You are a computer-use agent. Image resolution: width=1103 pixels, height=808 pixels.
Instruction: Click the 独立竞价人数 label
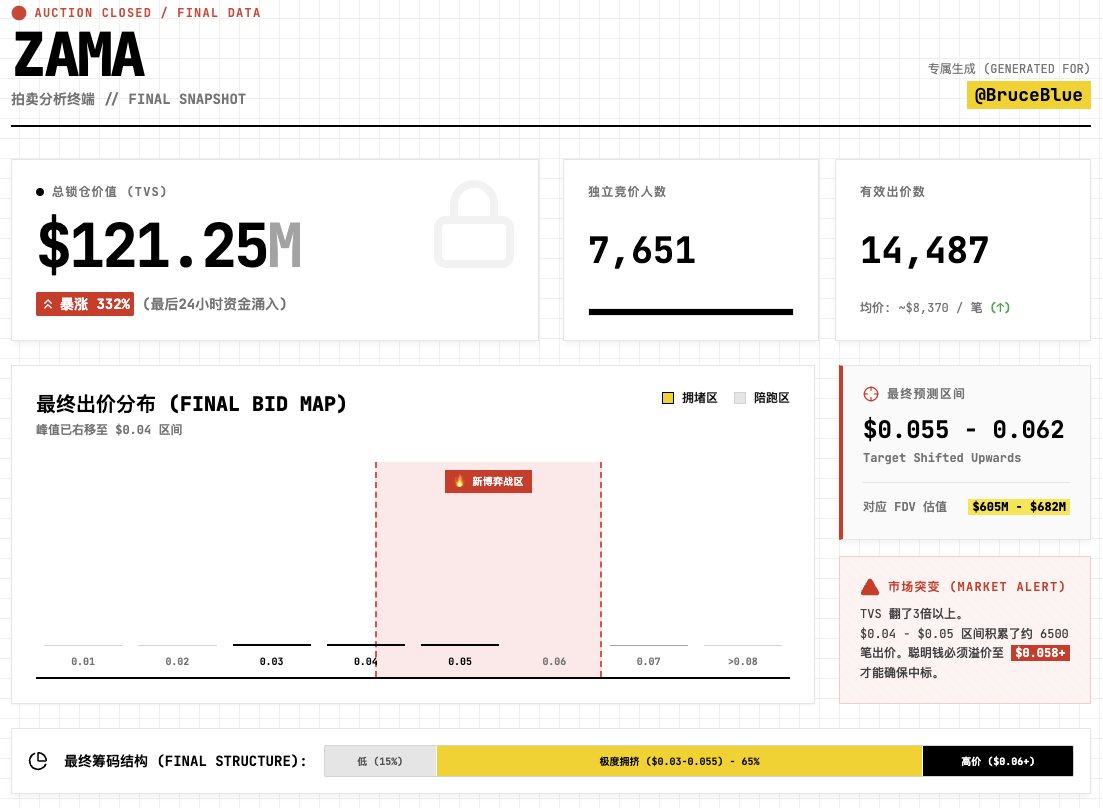click(x=627, y=192)
